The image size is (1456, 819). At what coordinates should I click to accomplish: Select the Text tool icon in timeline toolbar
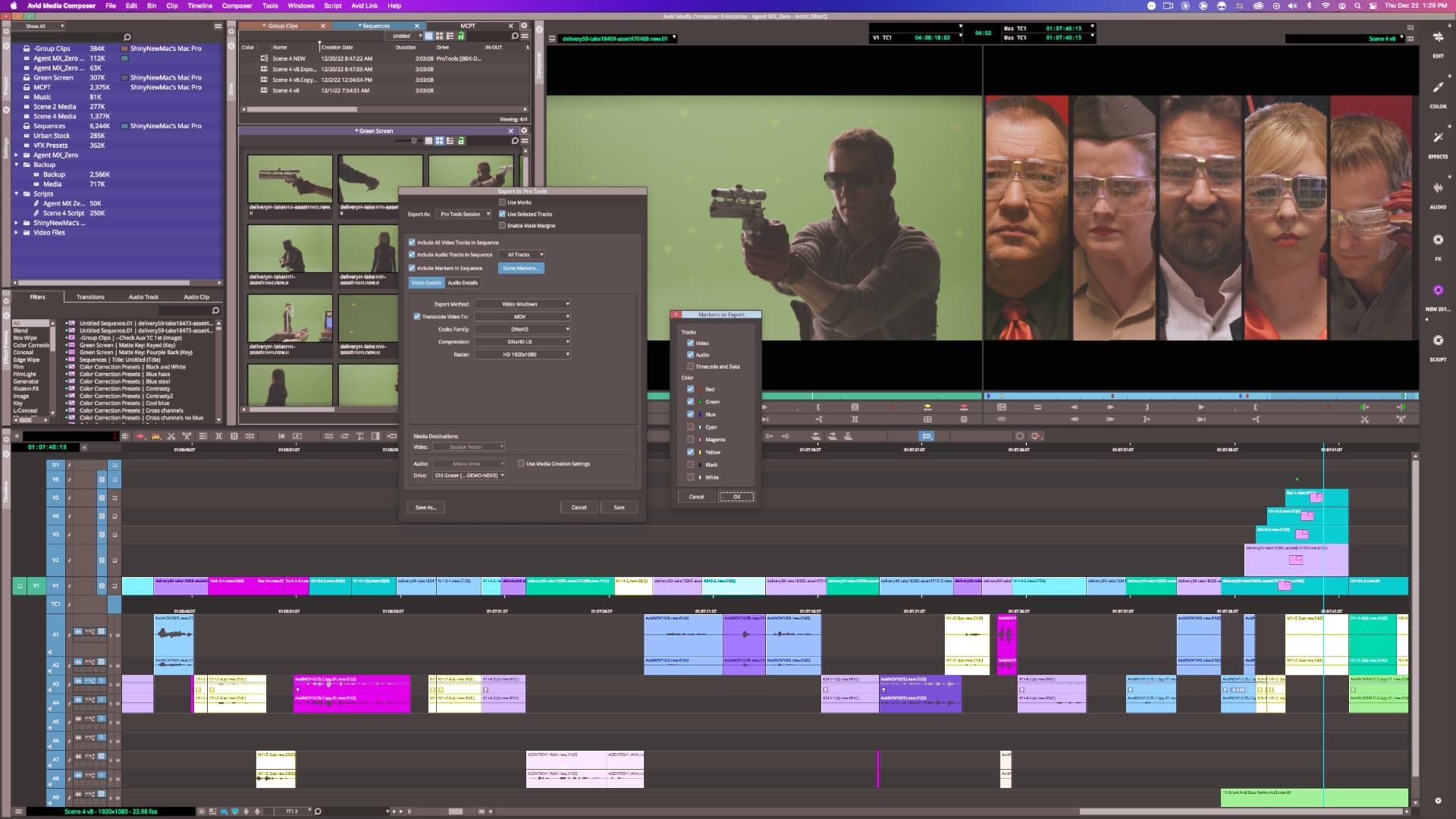click(x=359, y=436)
